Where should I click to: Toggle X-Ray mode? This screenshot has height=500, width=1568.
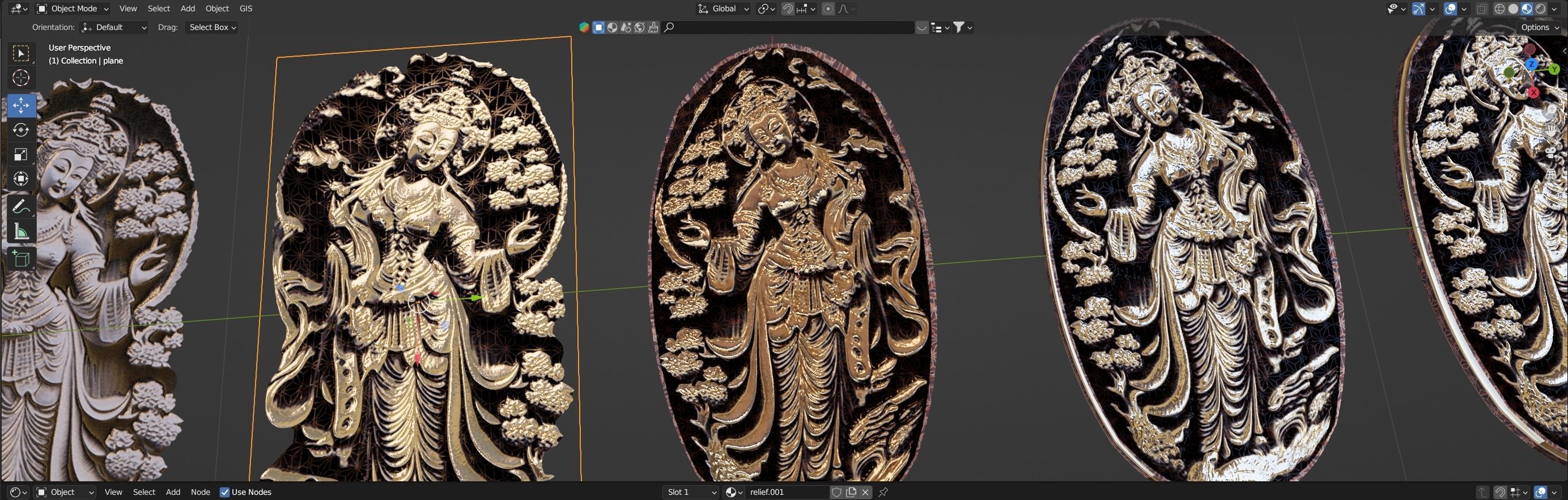[1481, 9]
